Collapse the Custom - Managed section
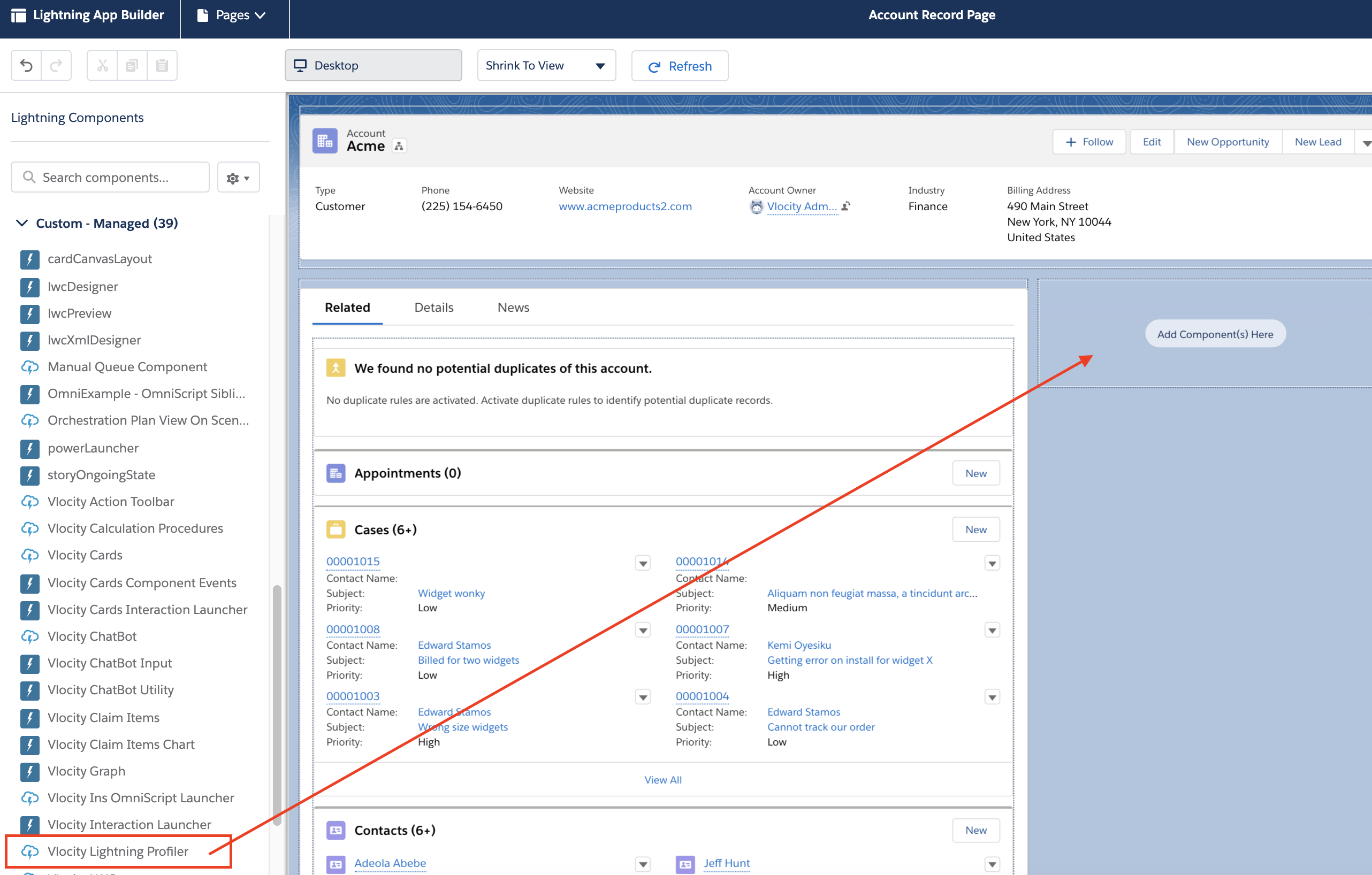This screenshot has height=875, width=1372. [x=21, y=224]
